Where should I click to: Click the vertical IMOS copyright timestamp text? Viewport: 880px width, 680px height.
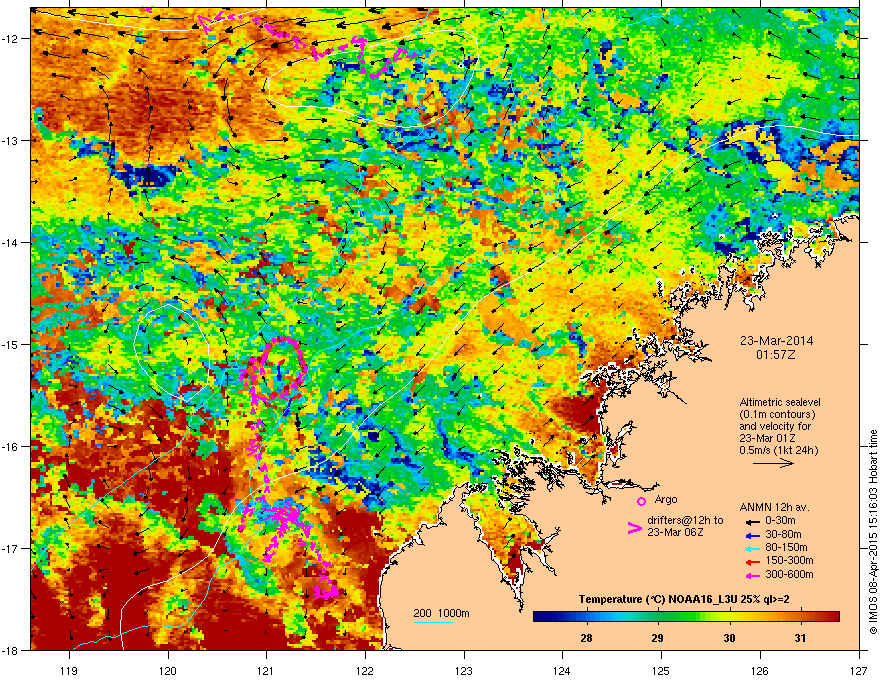coord(873,532)
